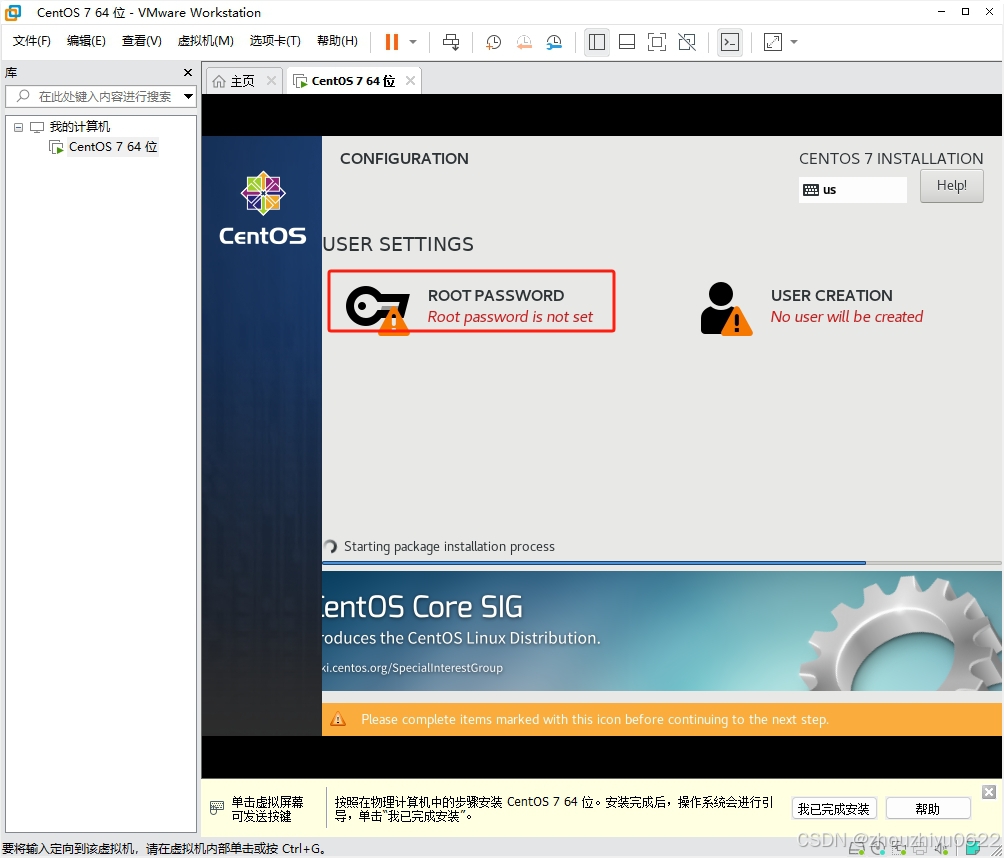Revert virtual machine to previous snapshot
Screen dimensions: 1004x858
(524, 42)
